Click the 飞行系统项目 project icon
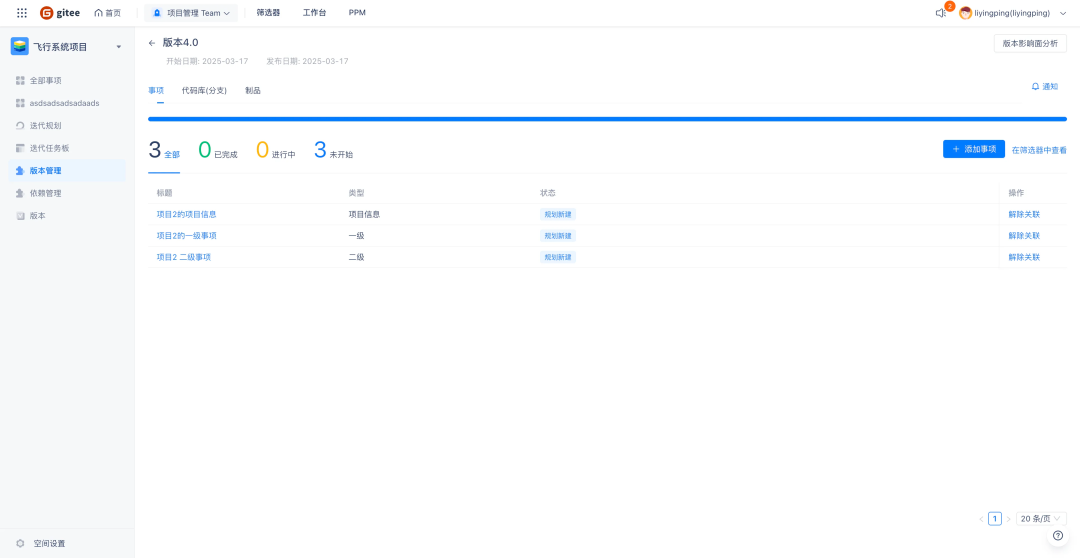This screenshot has height=558, width=1080. click(19, 47)
